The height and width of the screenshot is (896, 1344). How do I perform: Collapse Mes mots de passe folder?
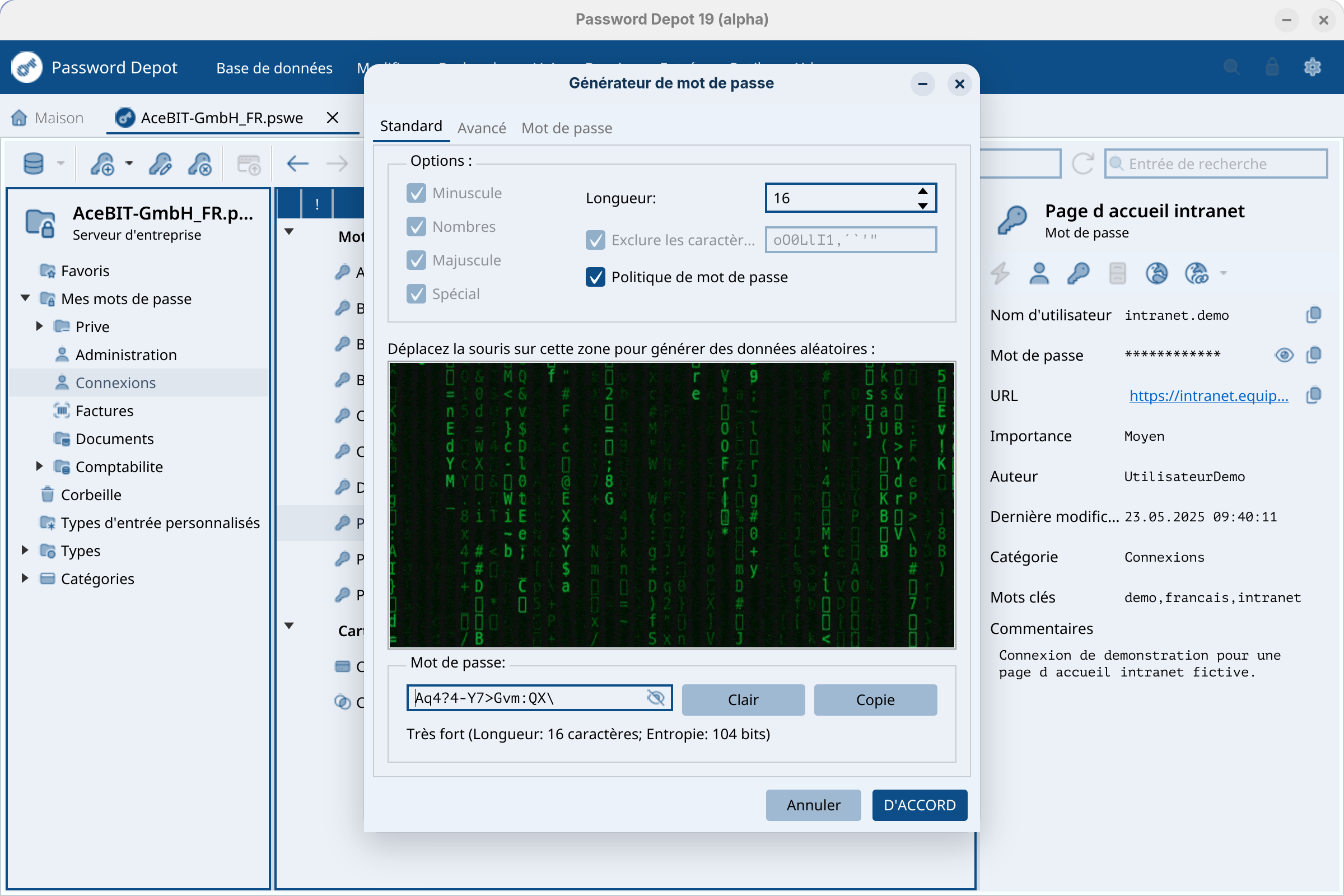25,298
